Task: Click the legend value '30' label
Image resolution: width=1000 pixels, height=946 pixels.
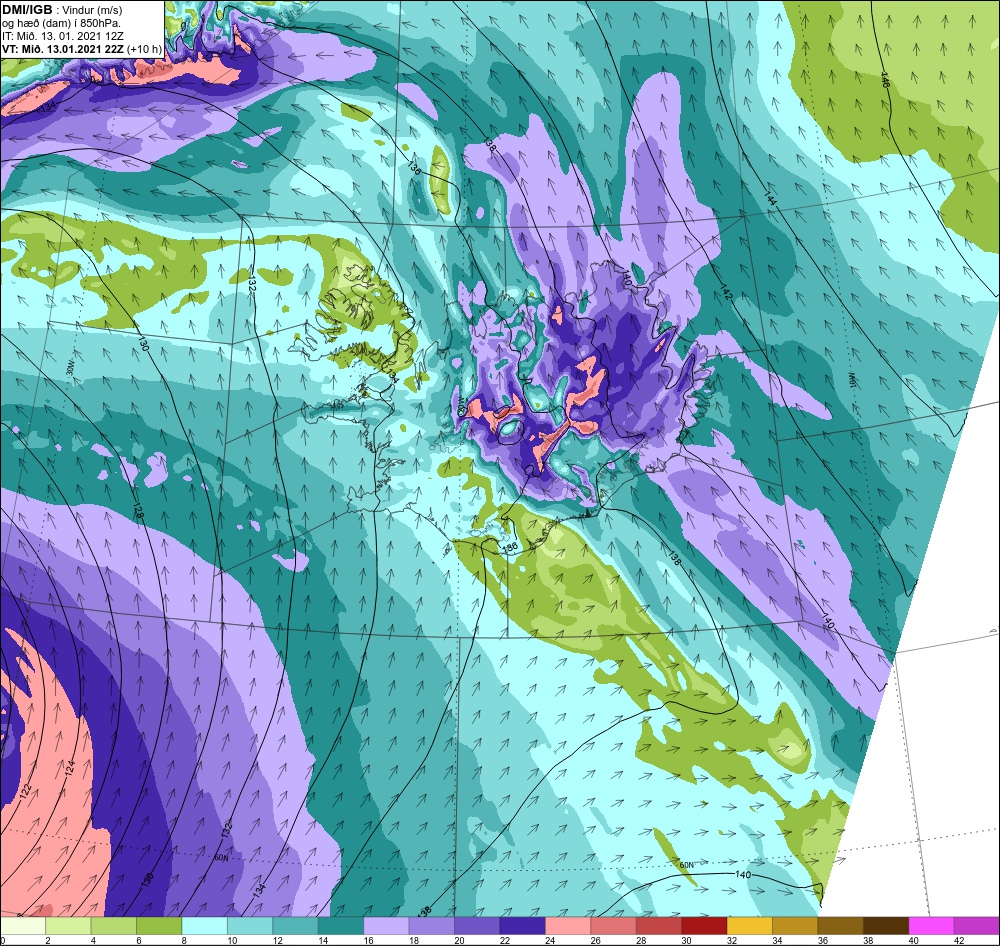Action: click(x=686, y=940)
